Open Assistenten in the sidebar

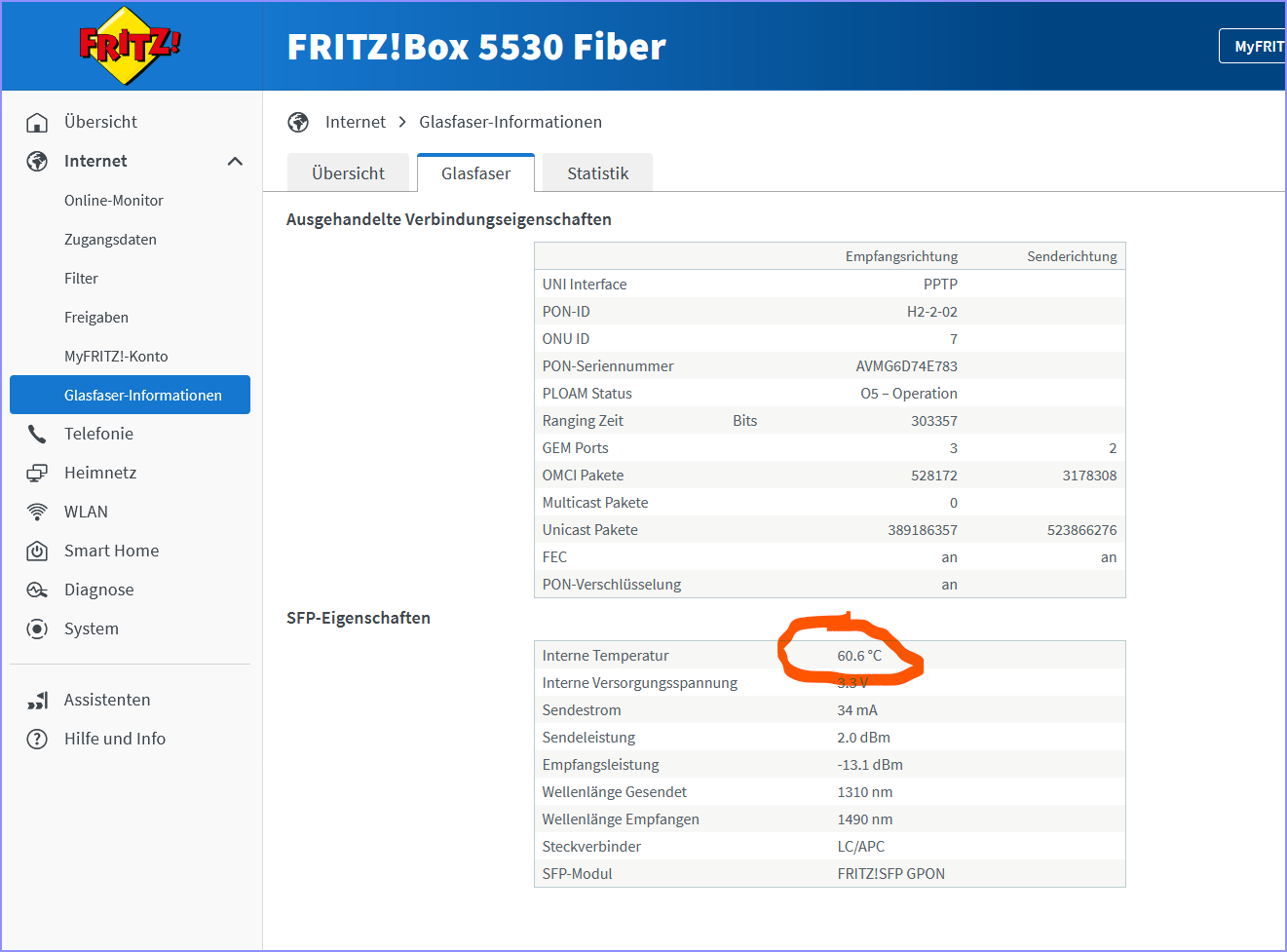click(x=107, y=700)
